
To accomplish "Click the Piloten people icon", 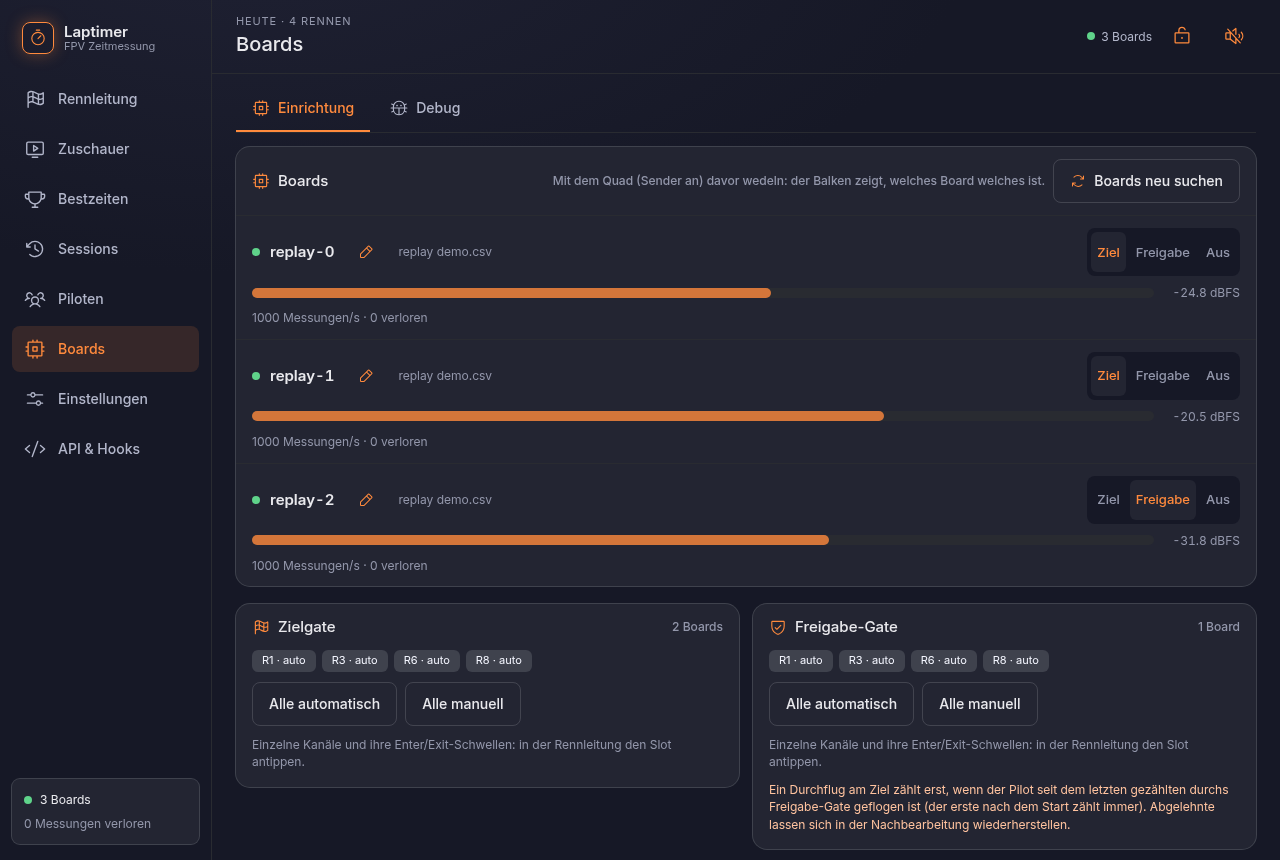I will pyautogui.click(x=35, y=299).
